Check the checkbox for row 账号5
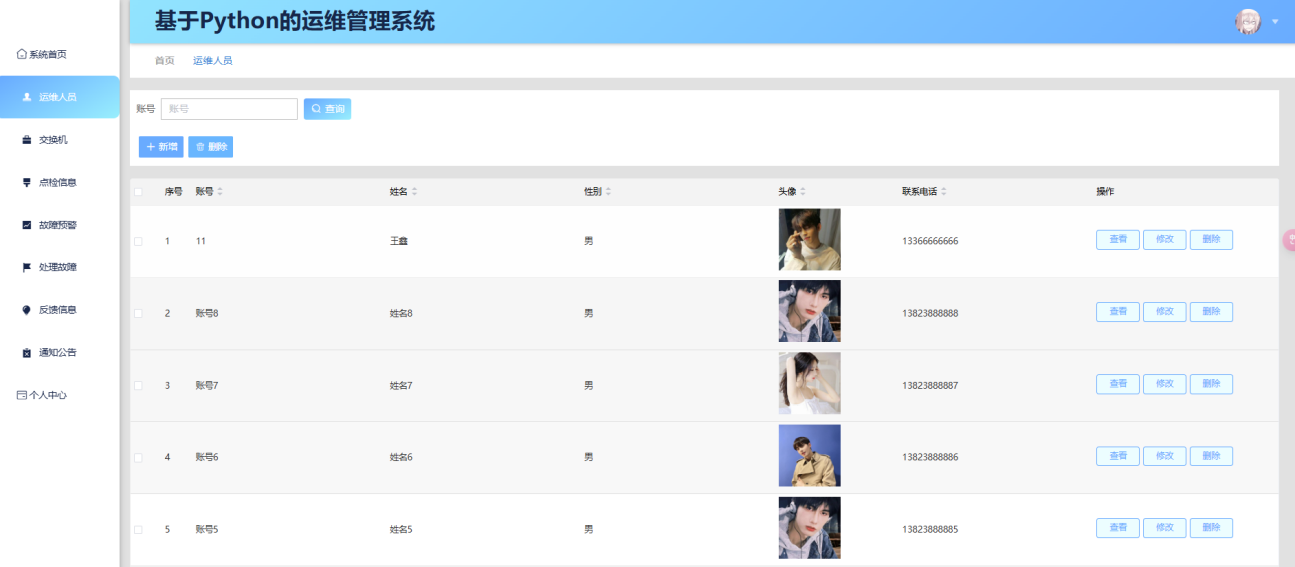The width and height of the screenshot is (1295, 567). click(138, 529)
